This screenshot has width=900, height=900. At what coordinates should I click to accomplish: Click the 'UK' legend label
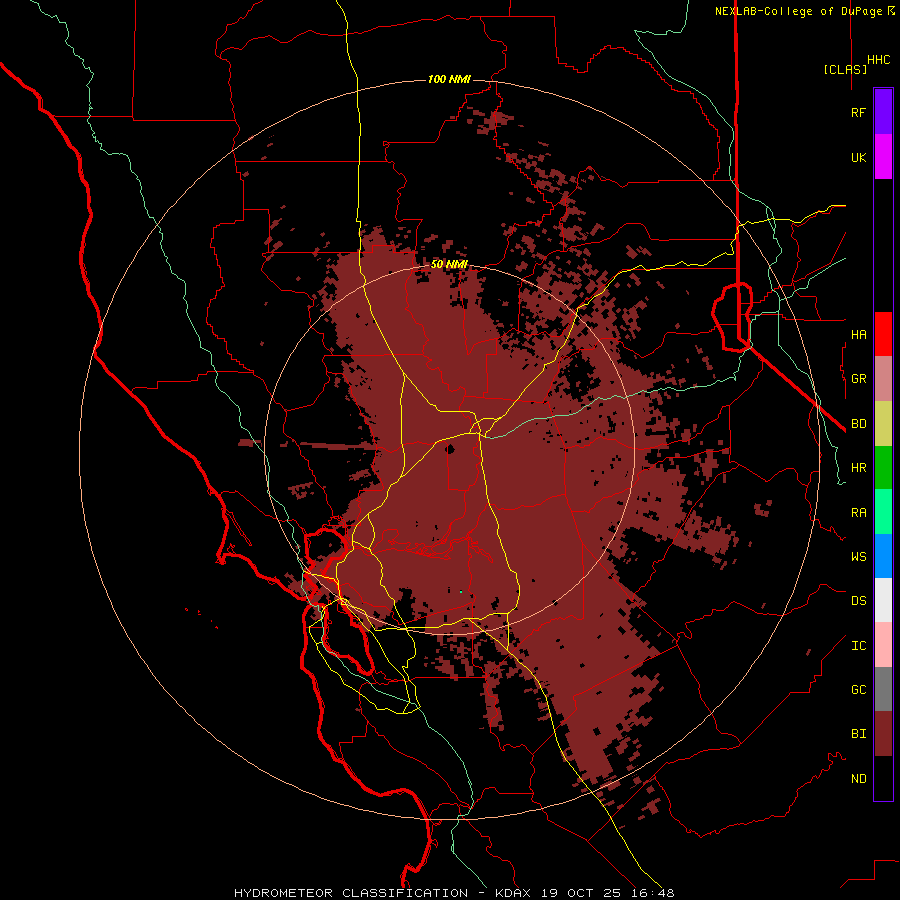(859, 157)
